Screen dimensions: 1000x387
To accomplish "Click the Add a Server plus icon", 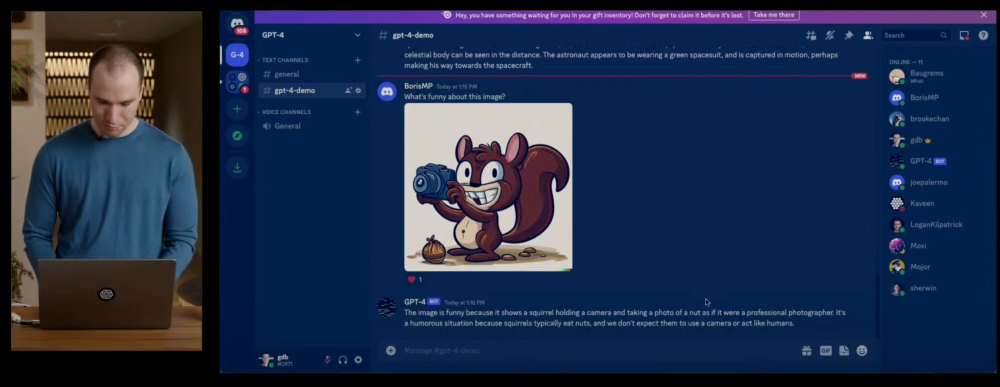I will [x=237, y=109].
